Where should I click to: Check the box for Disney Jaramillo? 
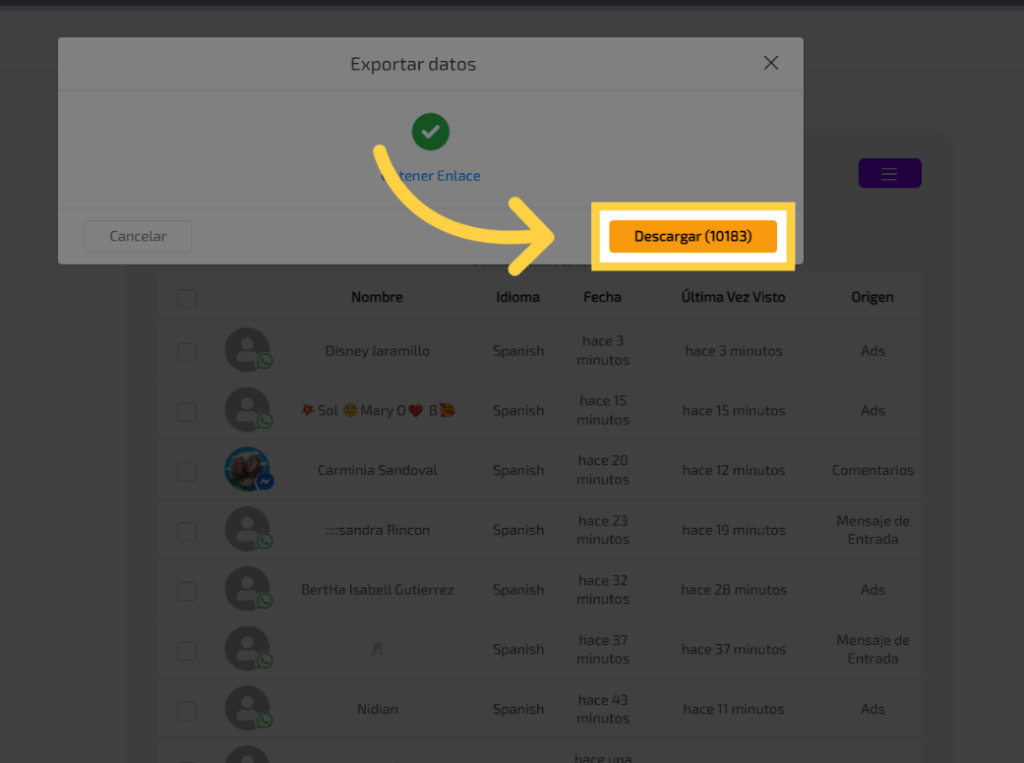click(x=187, y=352)
